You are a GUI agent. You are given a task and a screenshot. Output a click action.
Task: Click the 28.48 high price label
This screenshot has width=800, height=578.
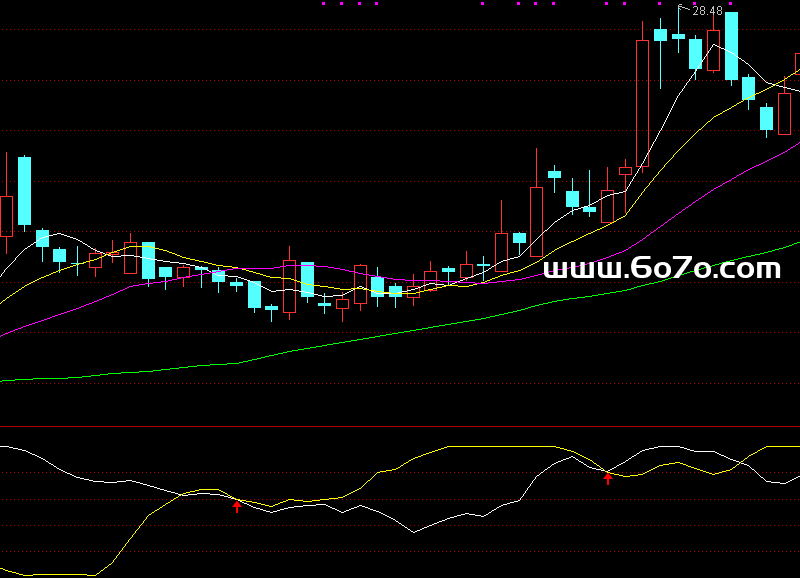[707, 11]
